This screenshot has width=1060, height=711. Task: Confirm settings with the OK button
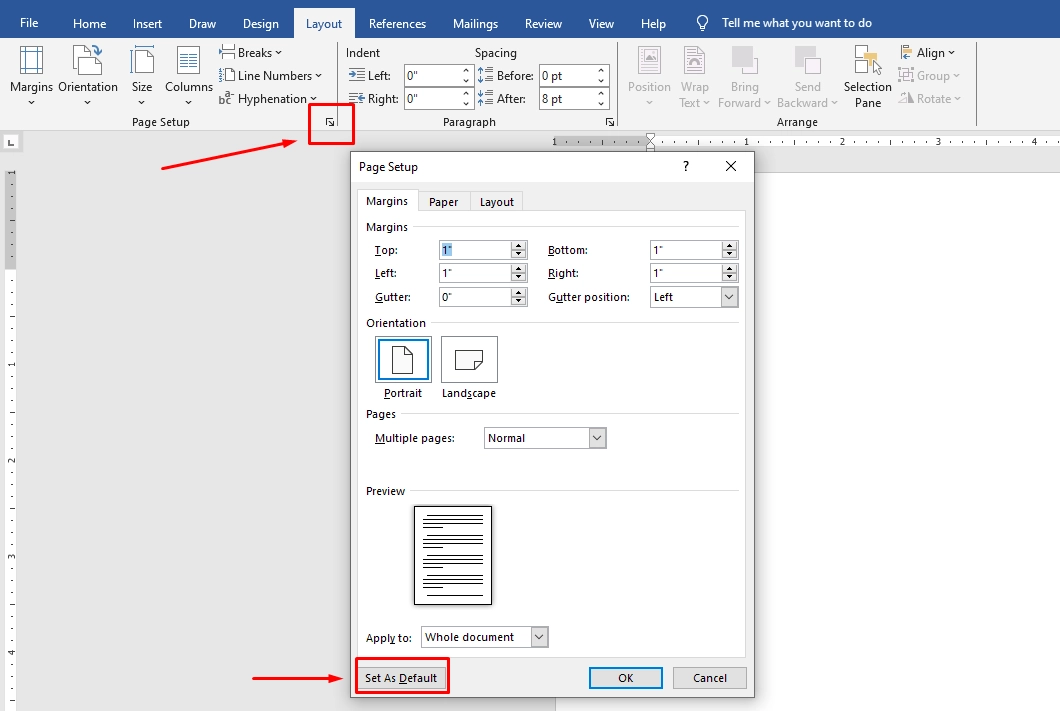click(625, 677)
